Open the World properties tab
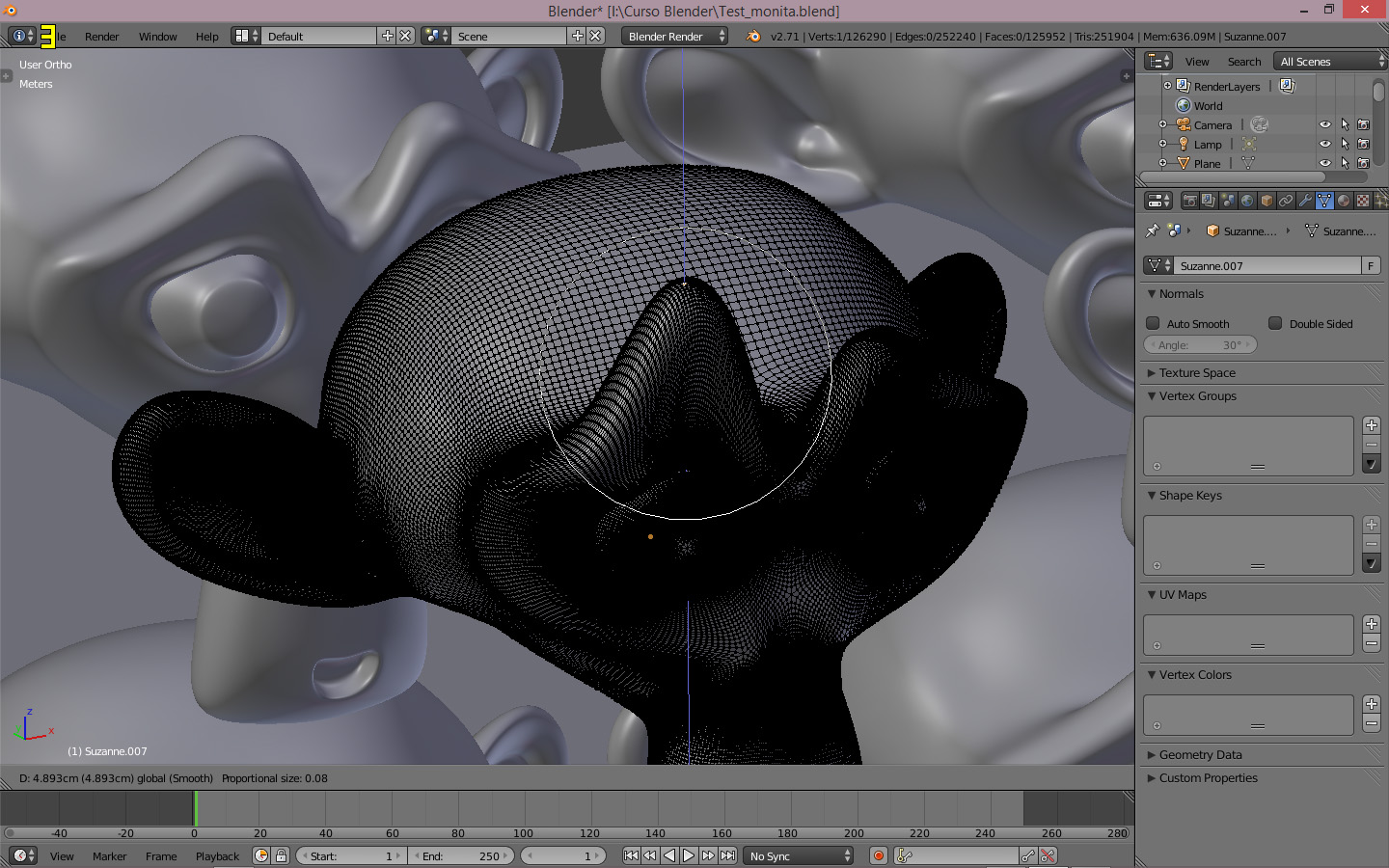 coord(1247,201)
